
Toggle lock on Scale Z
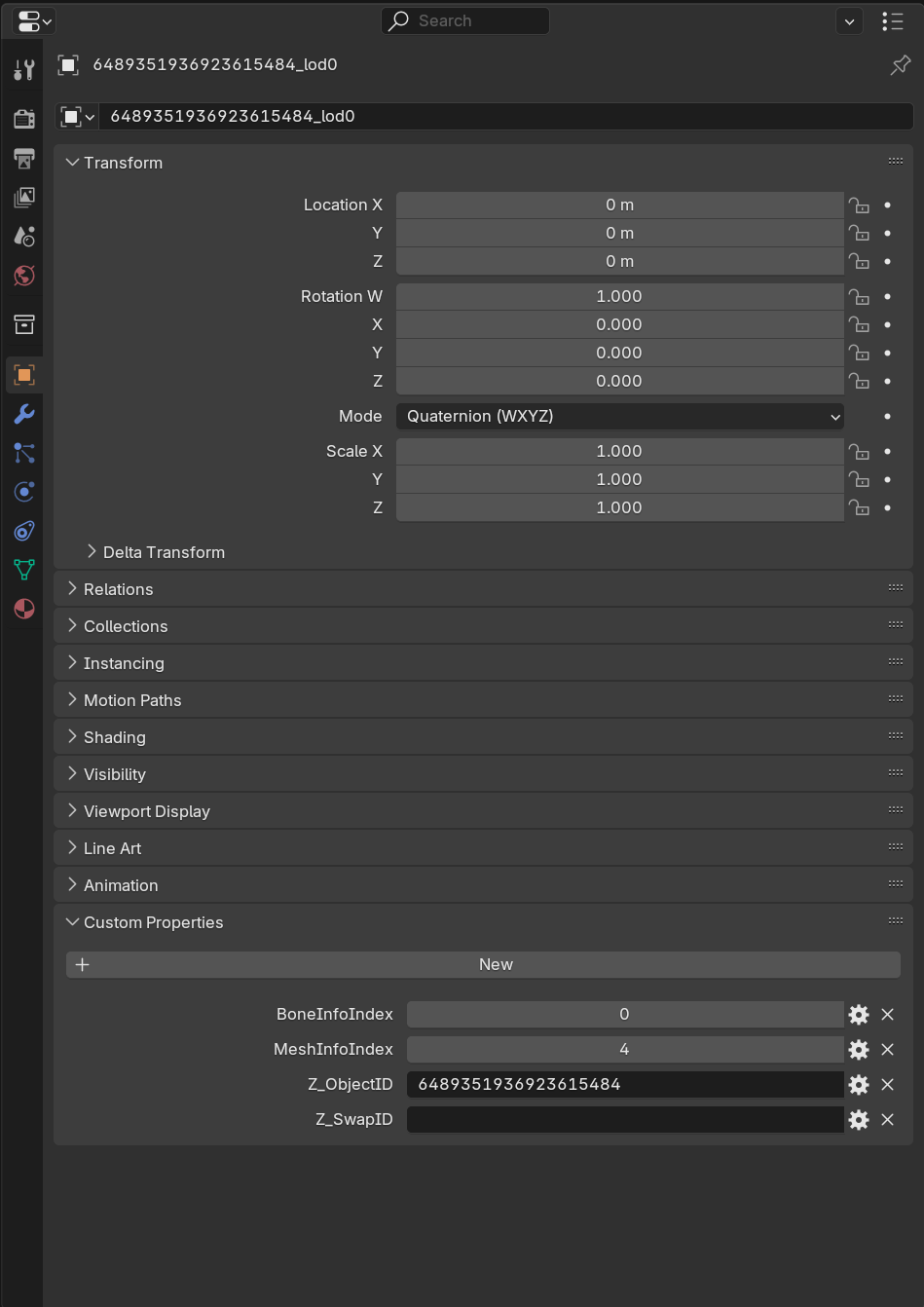coord(858,508)
